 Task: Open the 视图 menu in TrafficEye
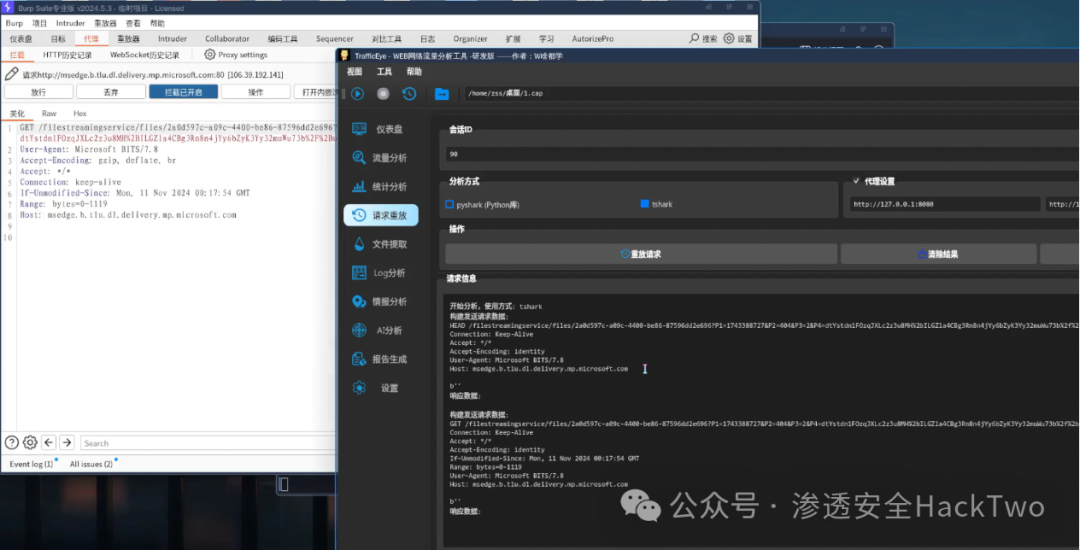354,72
